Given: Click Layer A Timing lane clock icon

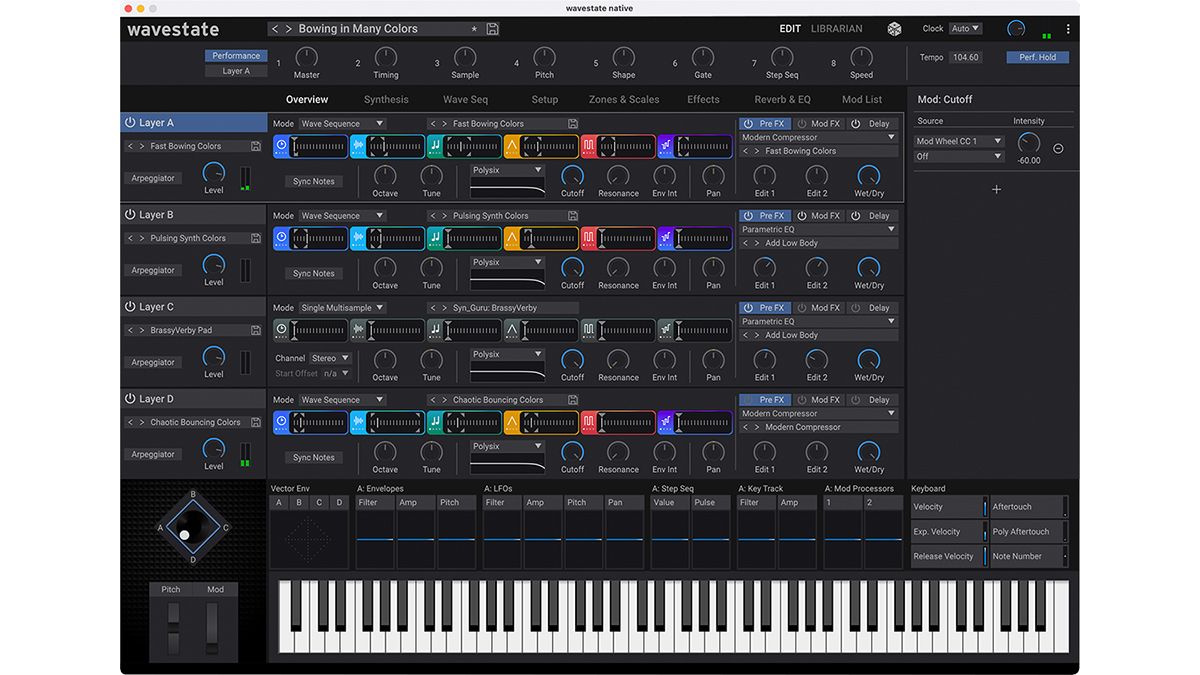Looking at the screenshot, I should [281, 146].
